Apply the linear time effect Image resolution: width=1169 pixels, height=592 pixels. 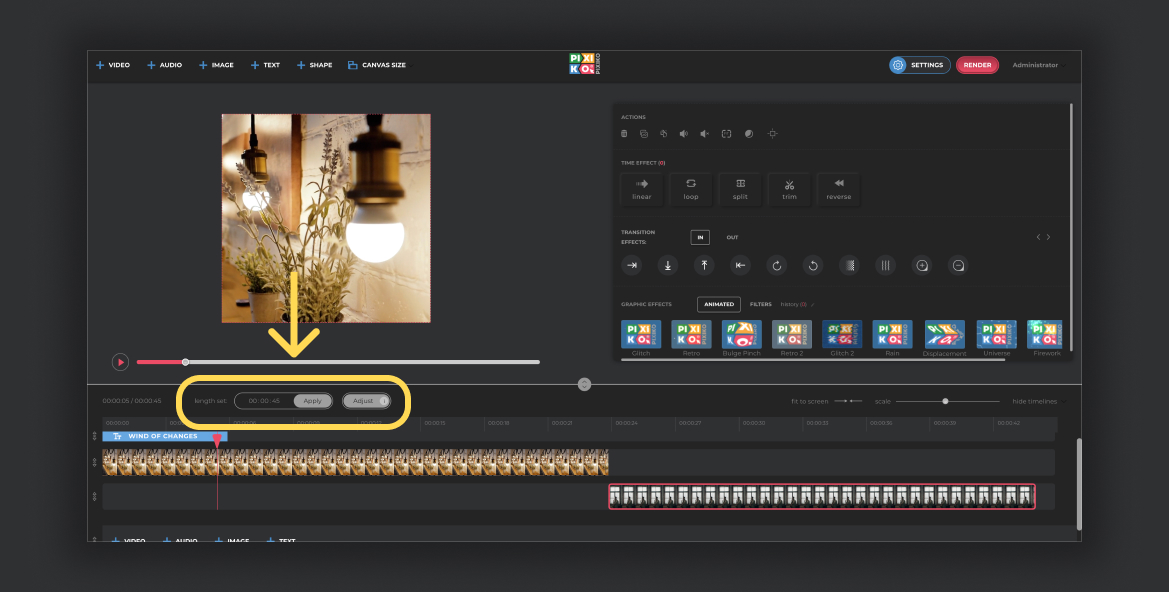point(642,189)
